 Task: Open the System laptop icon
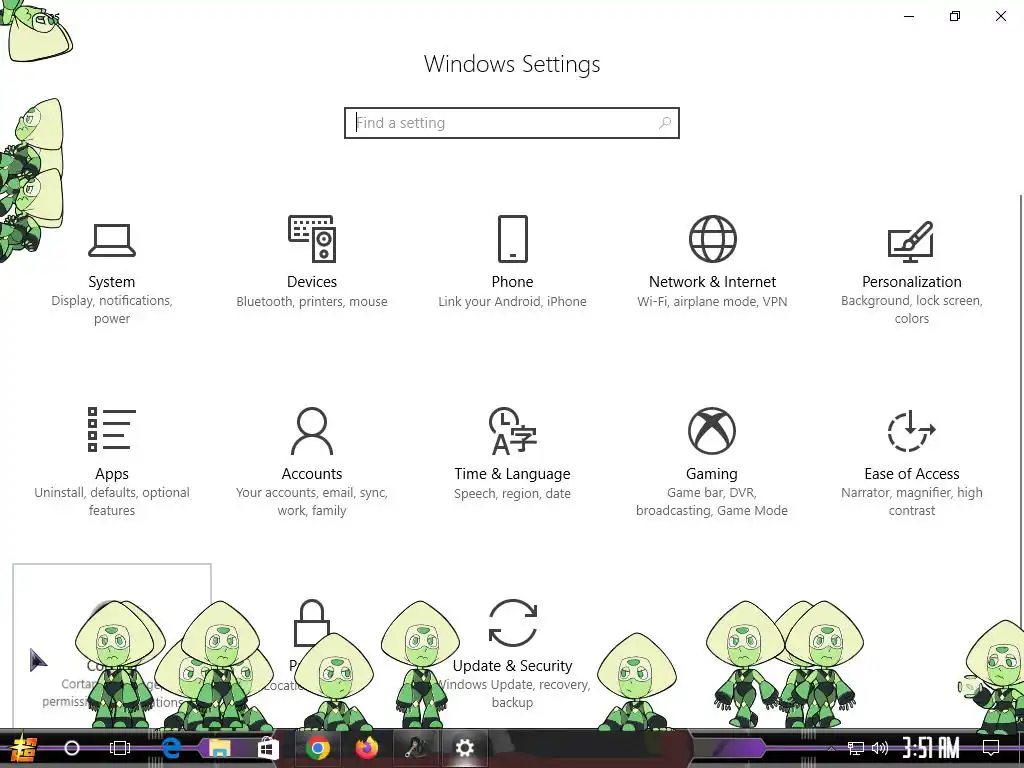tap(112, 240)
